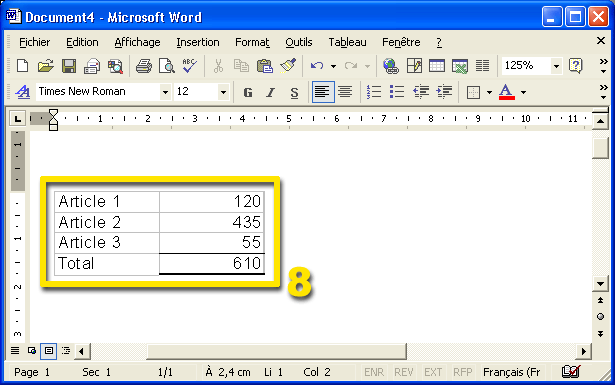Toggle bold (G) formatting
This screenshot has width=615, height=385.
pyautogui.click(x=247, y=93)
